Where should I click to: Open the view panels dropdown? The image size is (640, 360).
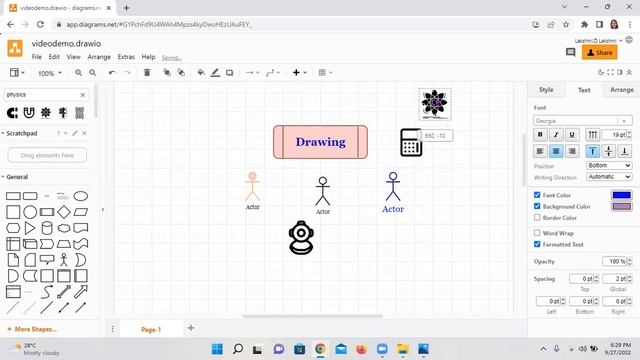pos(17,73)
